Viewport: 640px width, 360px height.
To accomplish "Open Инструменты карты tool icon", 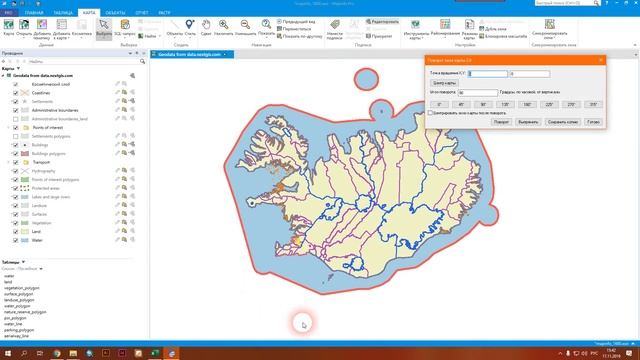I will pos(416,25).
